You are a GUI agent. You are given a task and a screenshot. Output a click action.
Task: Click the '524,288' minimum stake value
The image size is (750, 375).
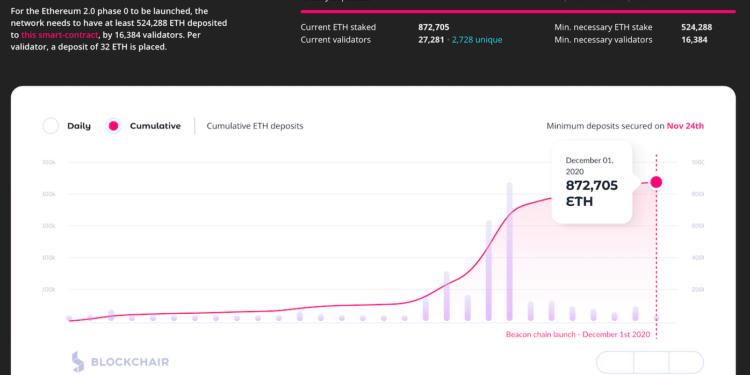coord(696,27)
